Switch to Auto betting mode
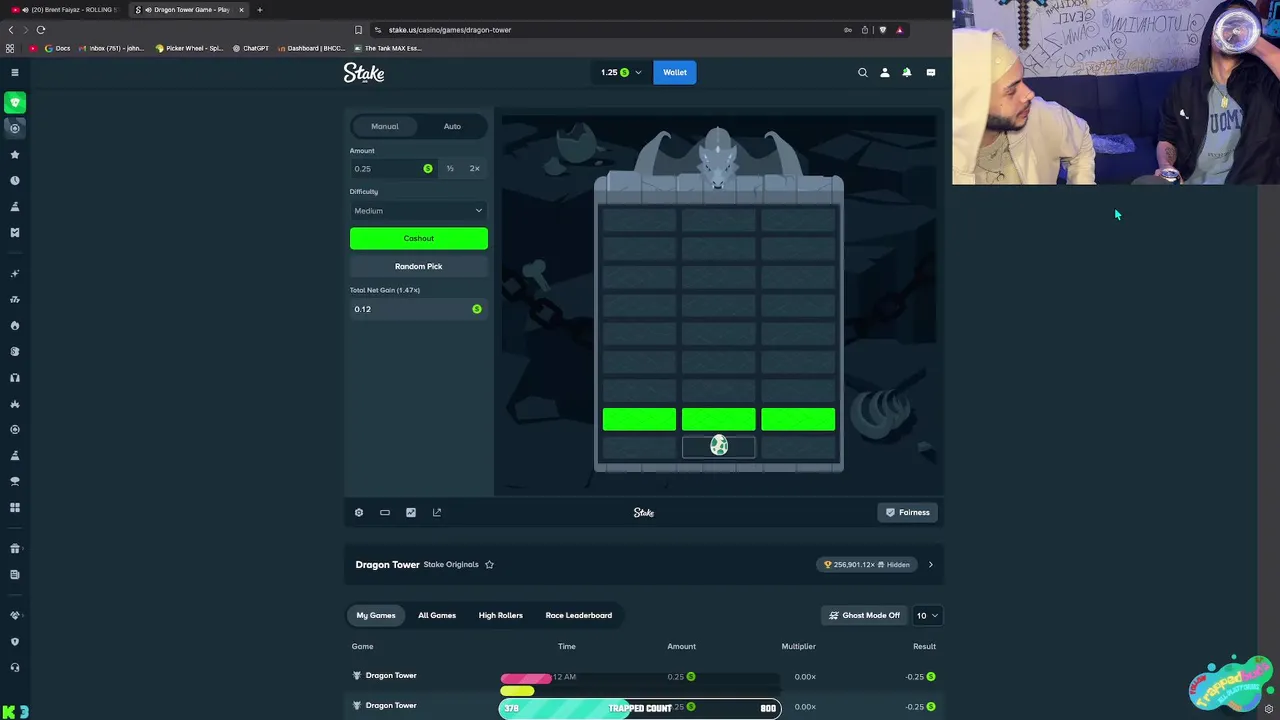Viewport: 1280px width, 720px height. [x=452, y=127]
